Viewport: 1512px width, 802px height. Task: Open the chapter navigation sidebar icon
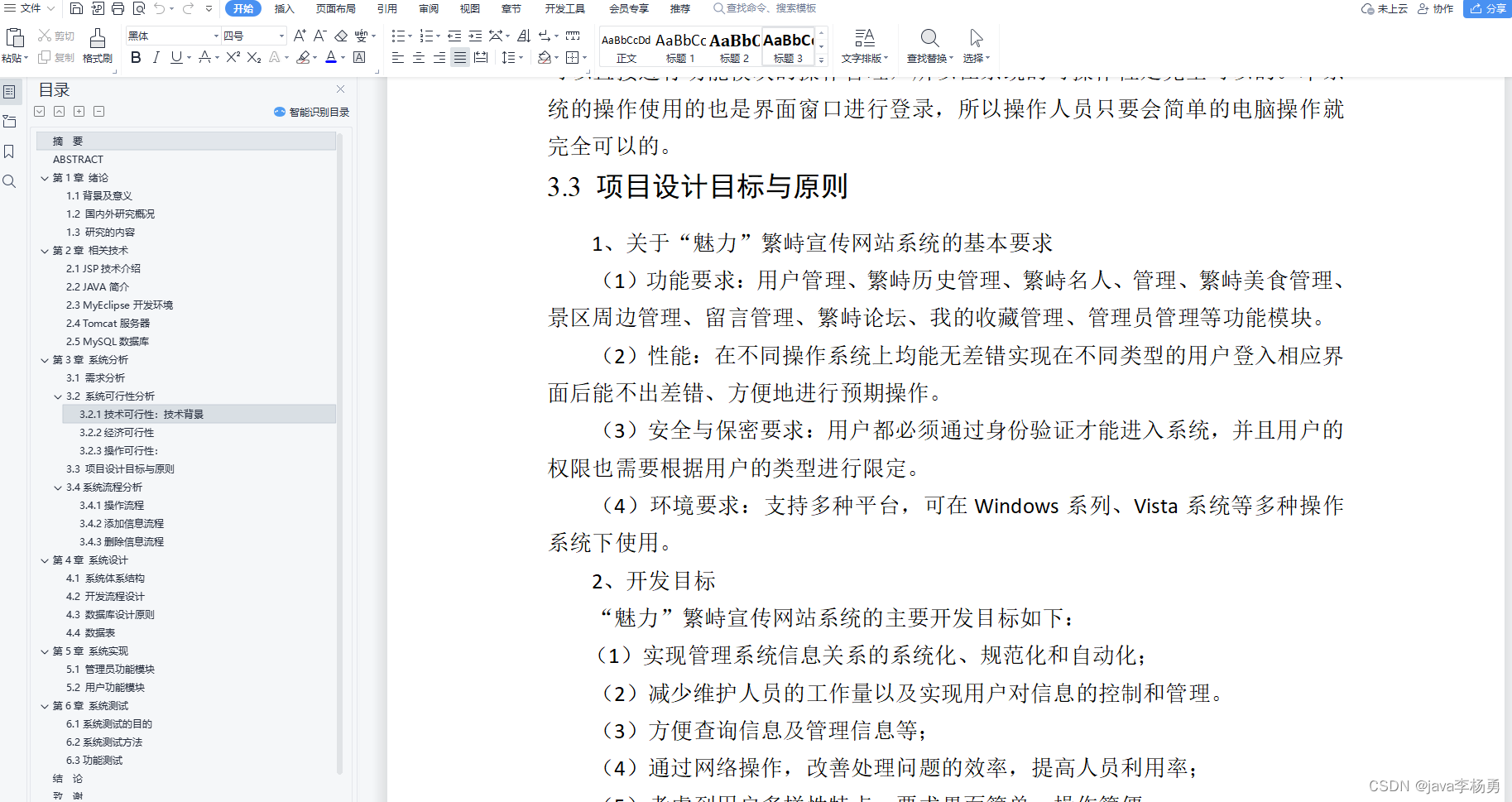[9, 122]
